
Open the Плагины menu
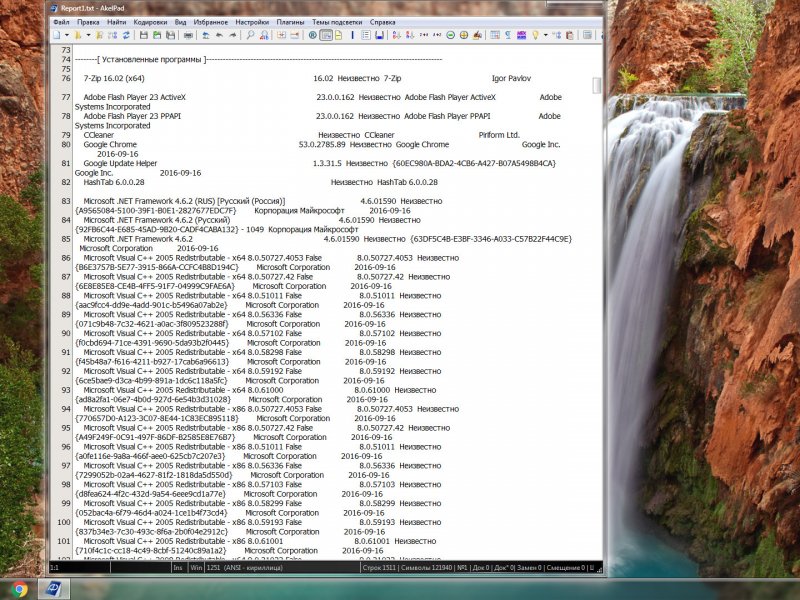(x=290, y=22)
